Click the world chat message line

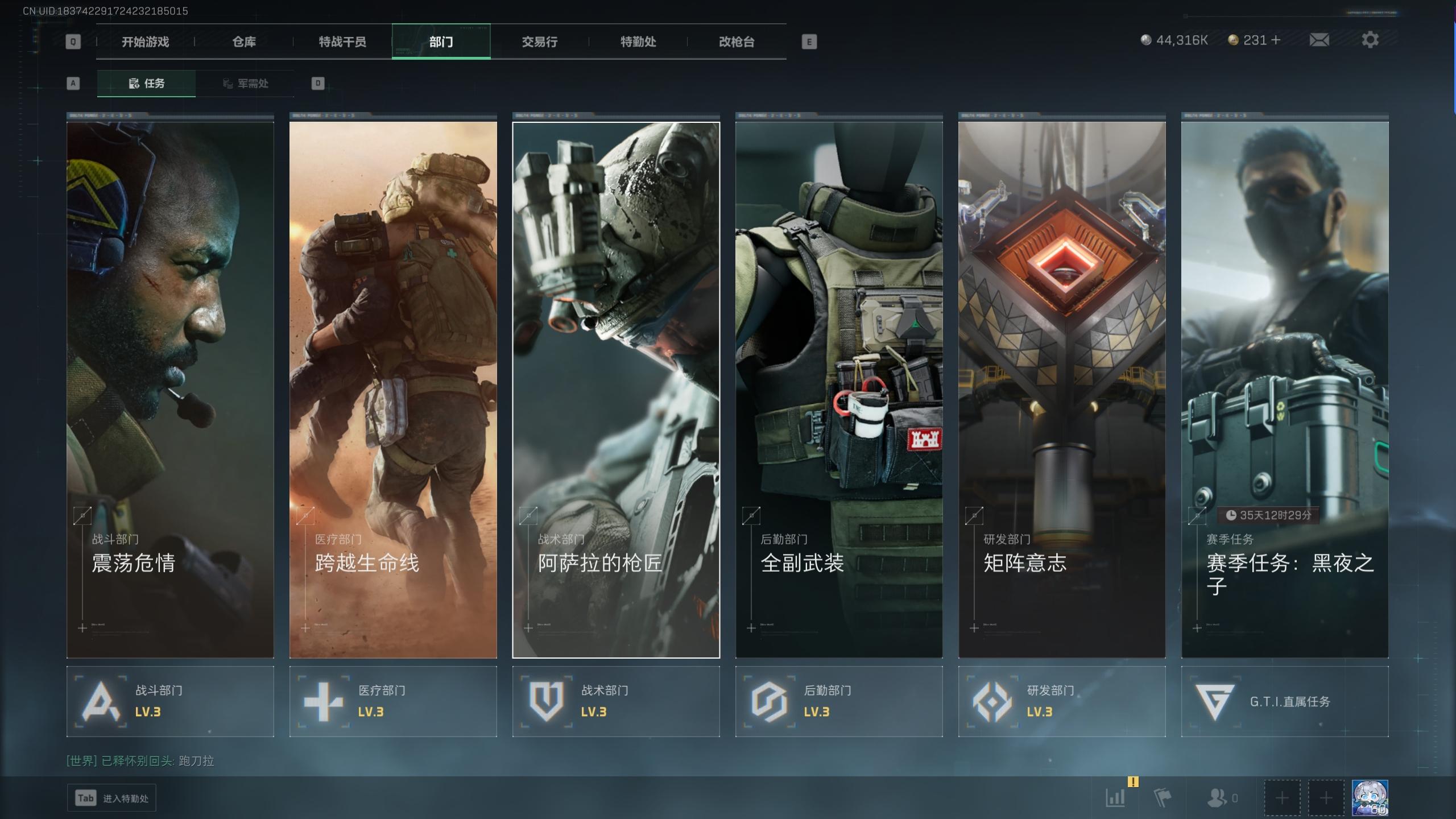click(x=140, y=760)
